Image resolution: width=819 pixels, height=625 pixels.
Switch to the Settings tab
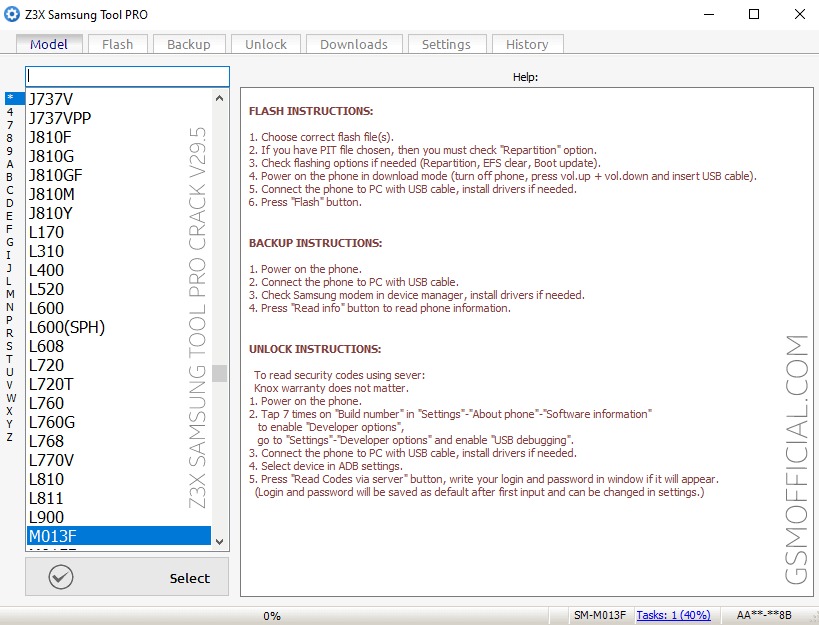(x=447, y=44)
